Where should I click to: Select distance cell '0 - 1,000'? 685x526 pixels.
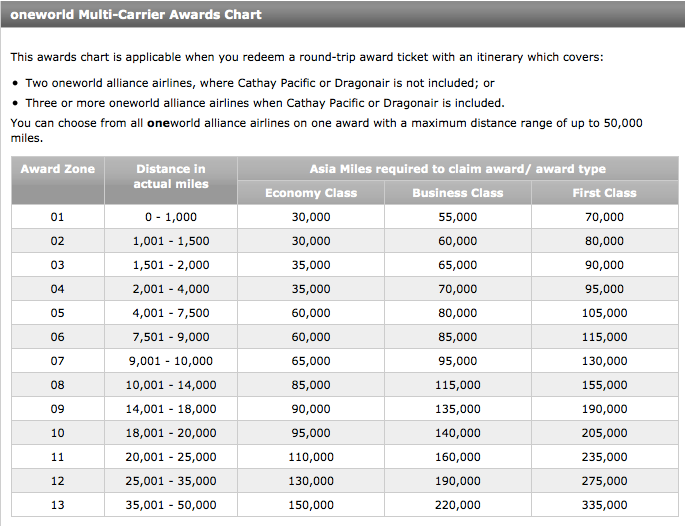coord(171,217)
